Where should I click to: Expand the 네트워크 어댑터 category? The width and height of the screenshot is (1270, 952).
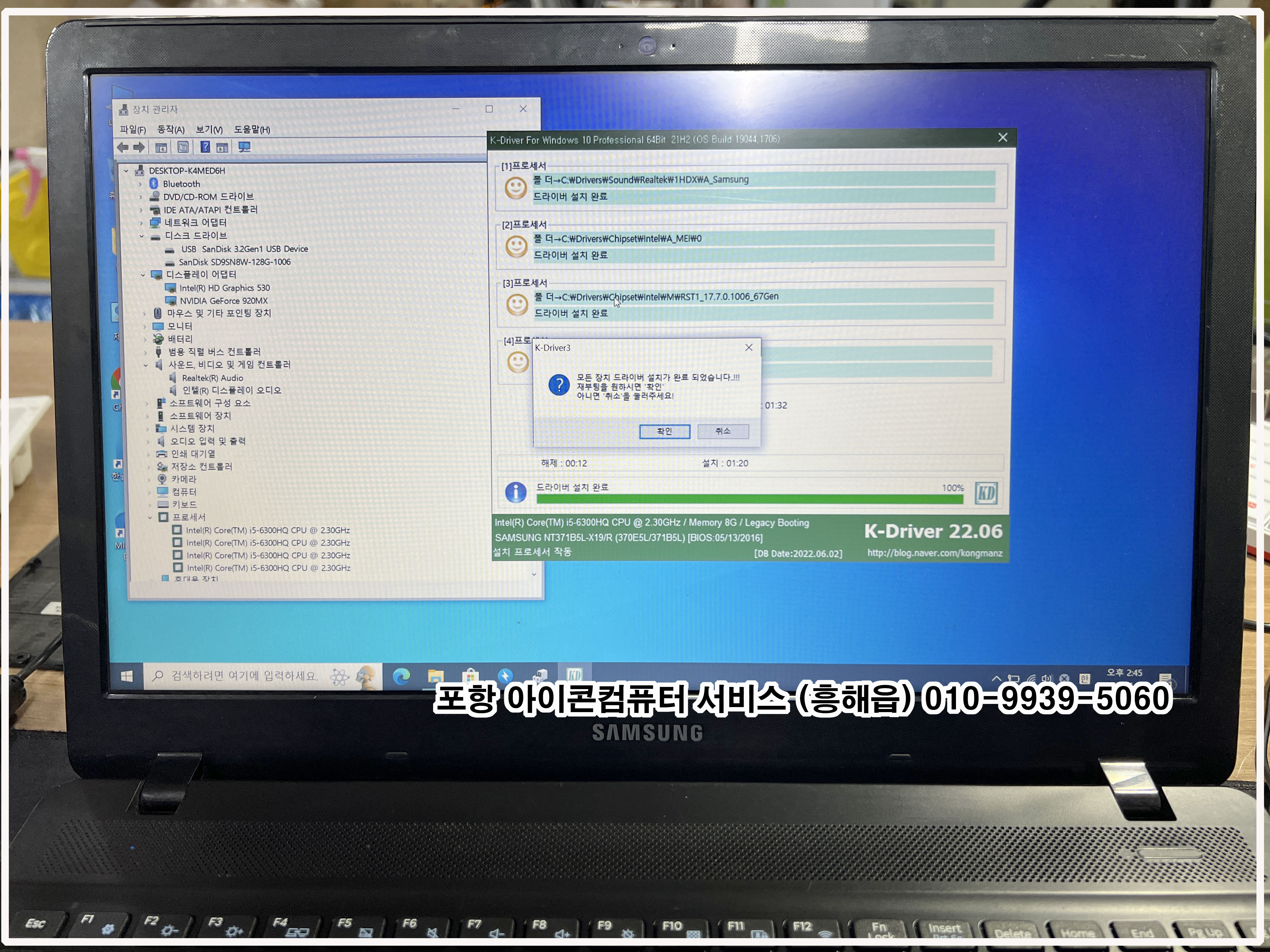click(x=141, y=223)
